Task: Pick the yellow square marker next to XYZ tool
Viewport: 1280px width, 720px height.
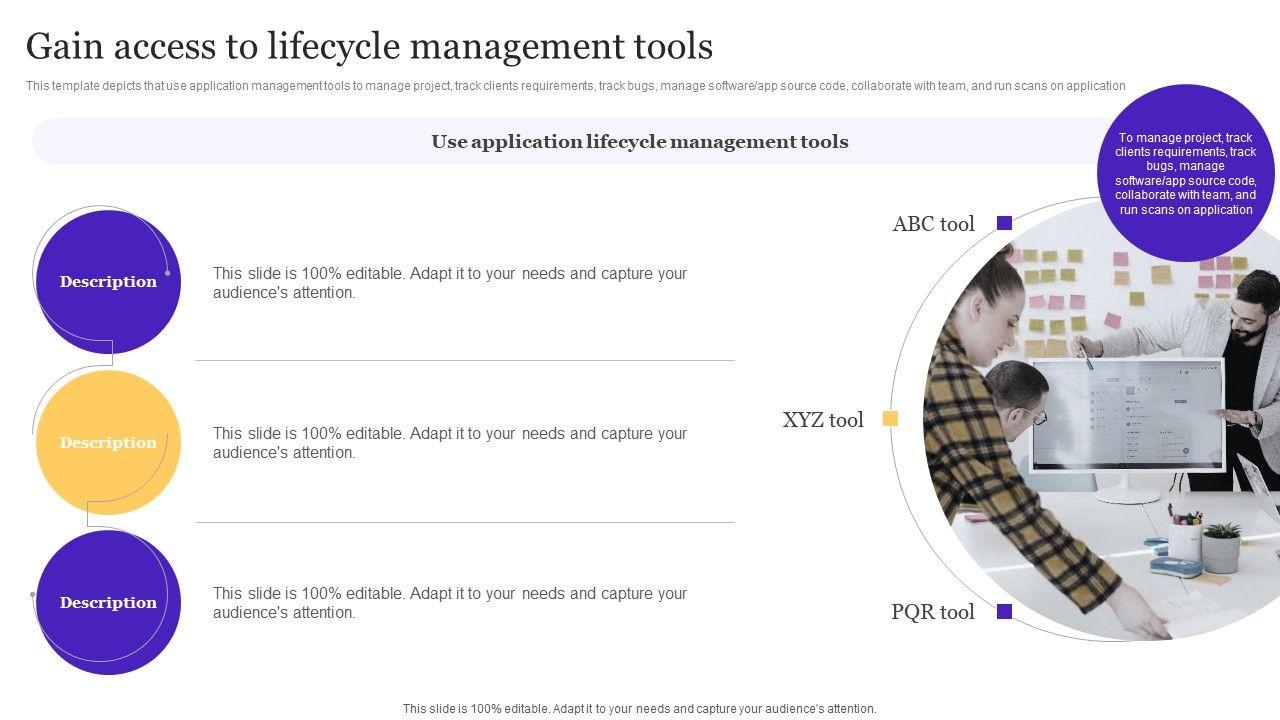Action: [890, 419]
